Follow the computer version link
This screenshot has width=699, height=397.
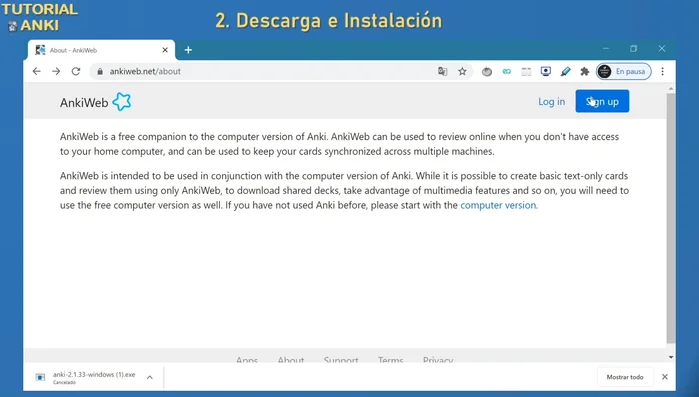click(498, 205)
